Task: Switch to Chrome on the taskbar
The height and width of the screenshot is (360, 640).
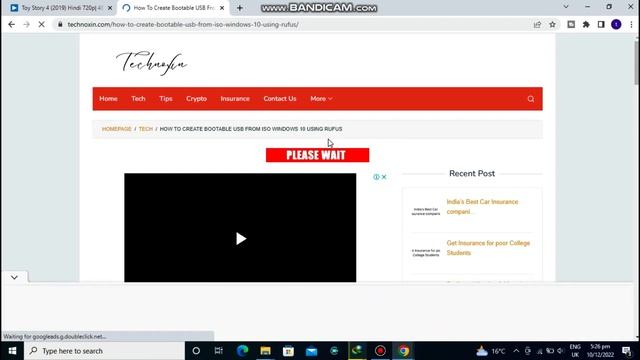Action: click(404, 351)
